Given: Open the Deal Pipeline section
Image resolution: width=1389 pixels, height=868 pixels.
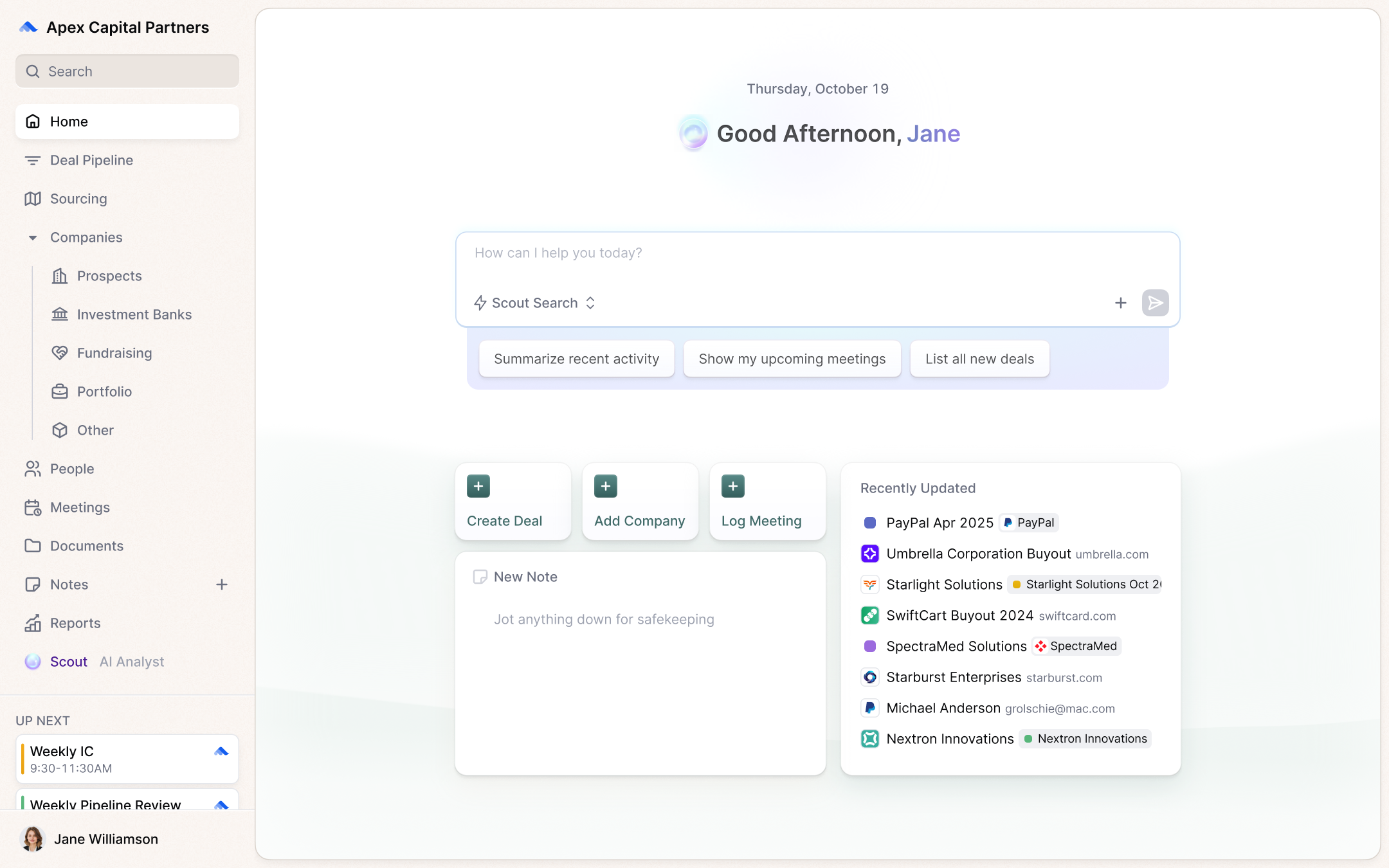Looking at the screenshot, I should tap(91, 159).
